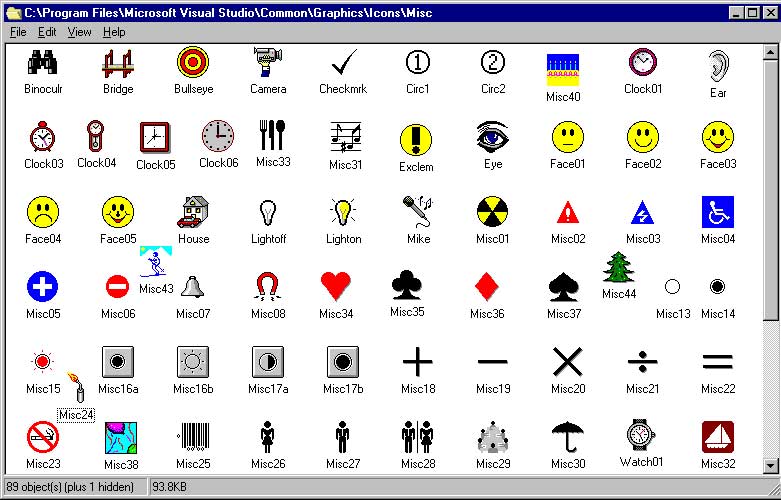The image size is (781, 500).
Task: Click the House icon with red car
Action: (193, 212)
